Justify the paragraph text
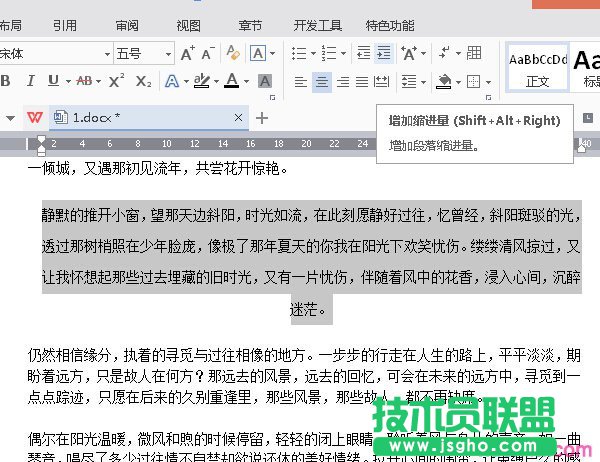This screenshot has width=600, height=462. [x=362, y=82]
